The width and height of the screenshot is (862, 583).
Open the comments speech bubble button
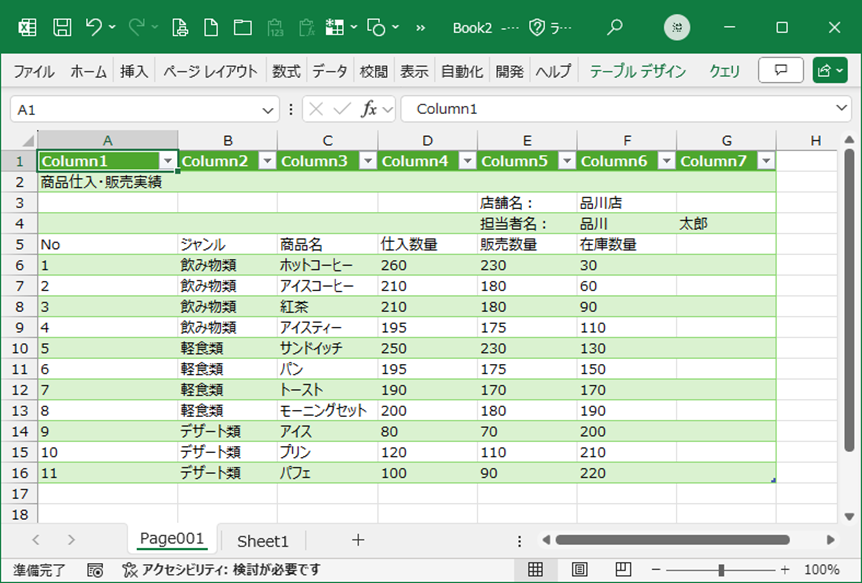coord(781,70)
